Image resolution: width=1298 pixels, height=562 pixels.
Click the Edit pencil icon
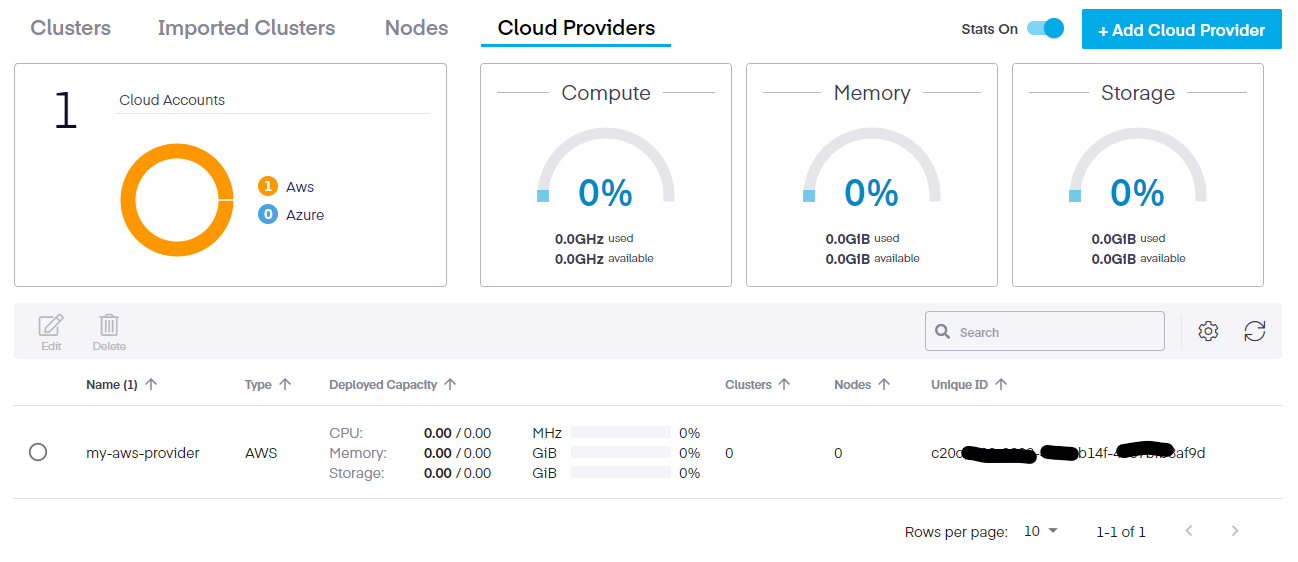[x=51, y=326]
